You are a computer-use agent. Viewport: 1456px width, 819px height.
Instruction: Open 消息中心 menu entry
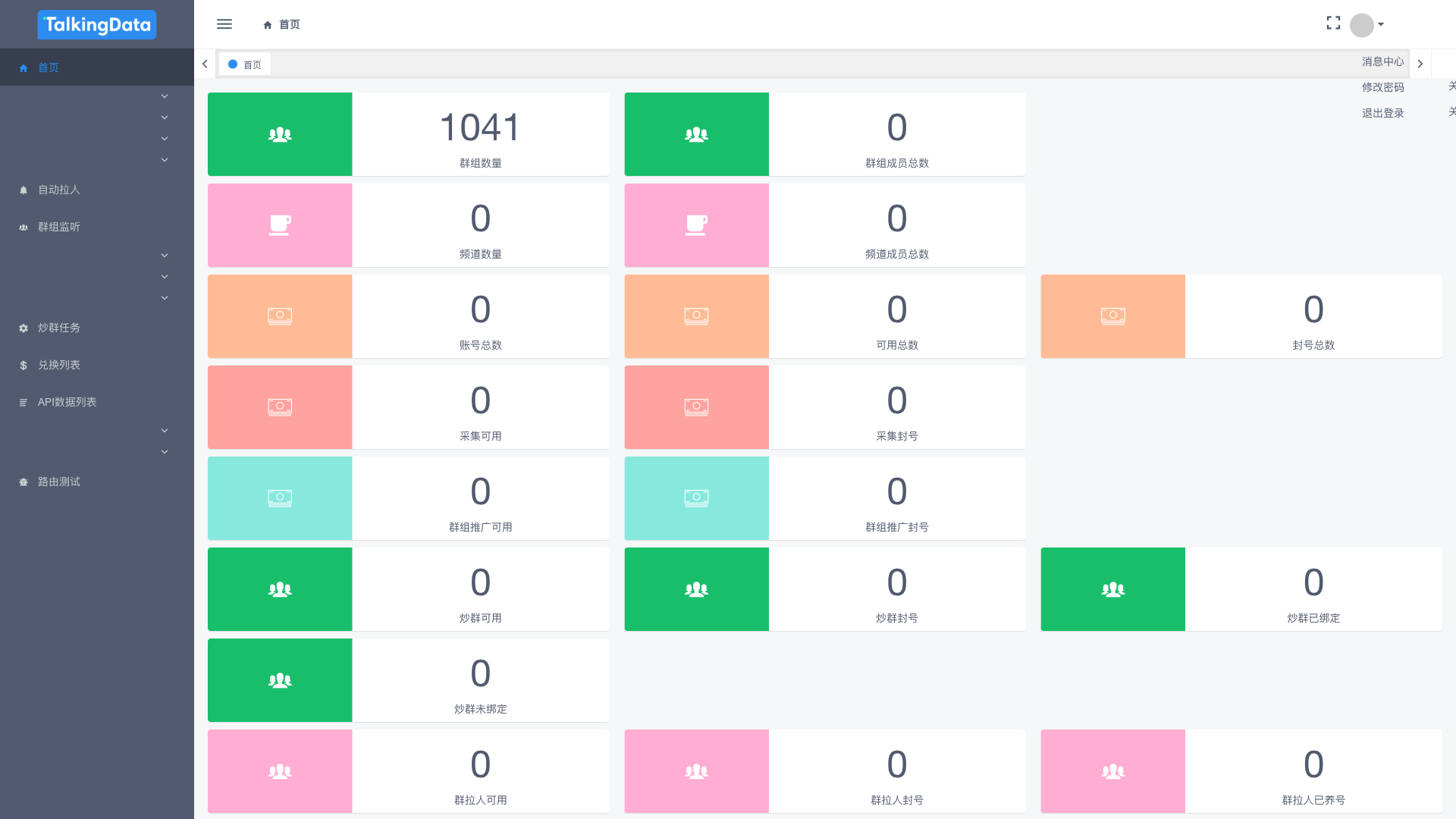click(1382, 61)
